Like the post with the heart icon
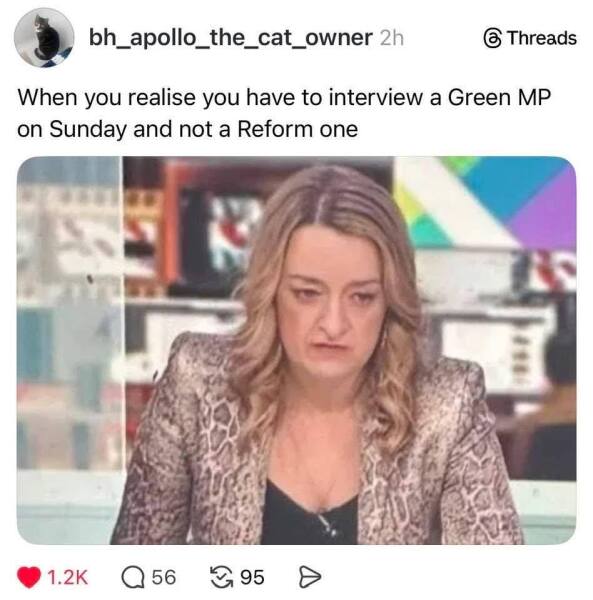The width and height of the screenshot is (593, 600). tap(29, 577)
